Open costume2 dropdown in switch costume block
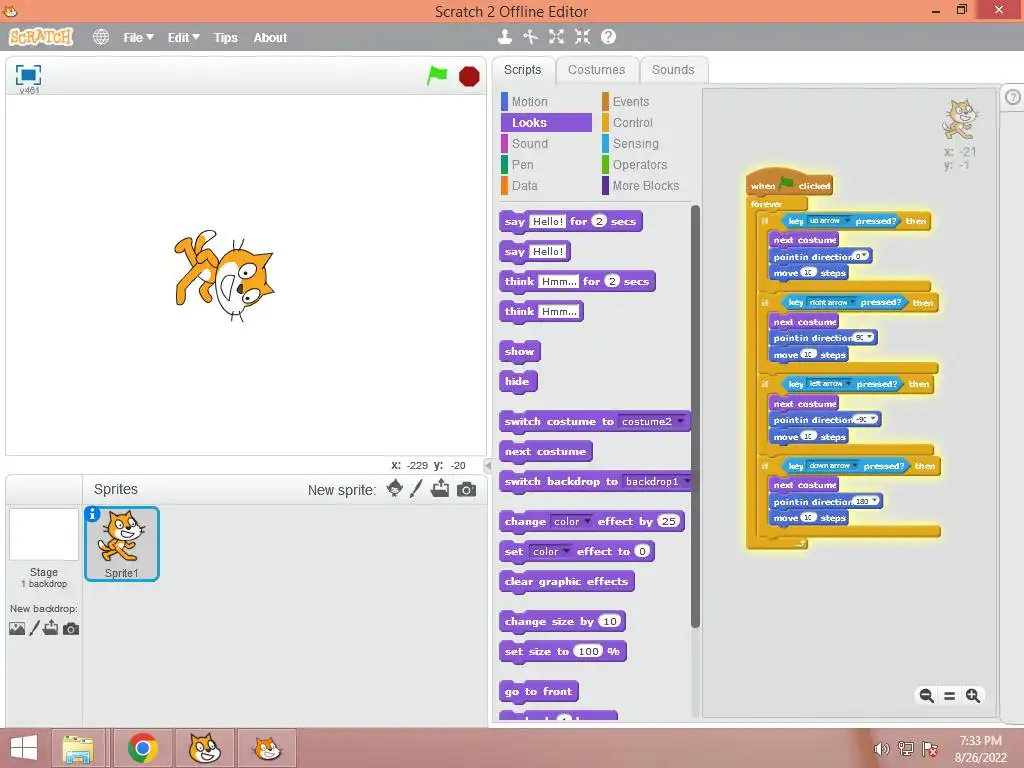 652,421
